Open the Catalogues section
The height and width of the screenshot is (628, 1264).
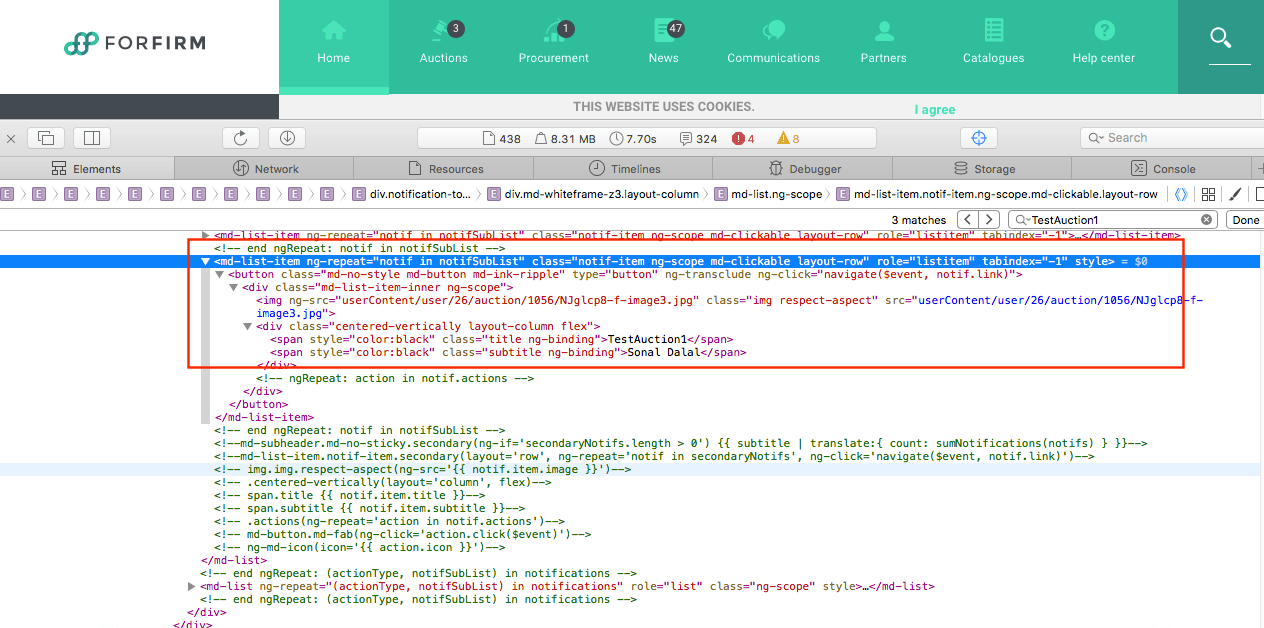click(993, 41)
